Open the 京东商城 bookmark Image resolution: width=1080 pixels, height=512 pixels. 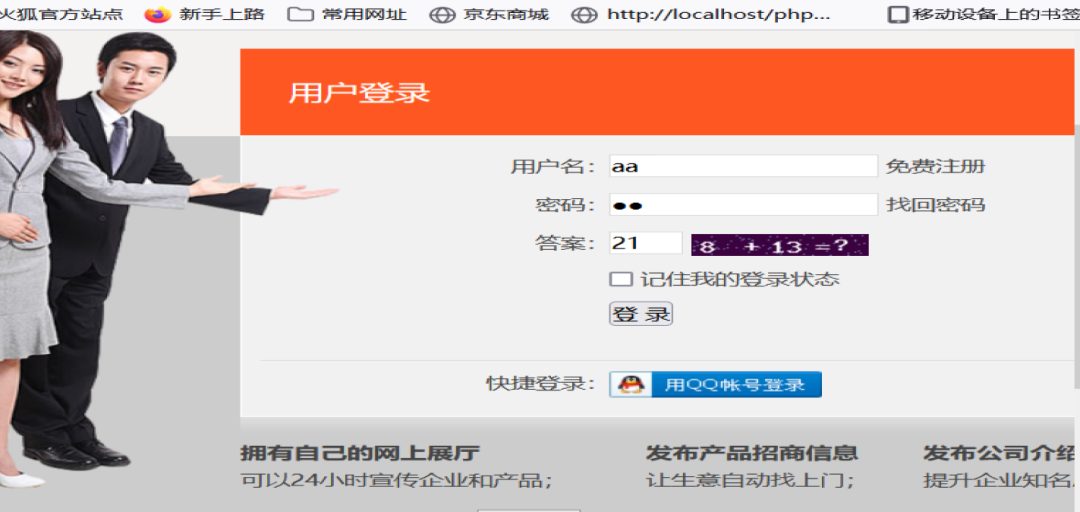489,14
